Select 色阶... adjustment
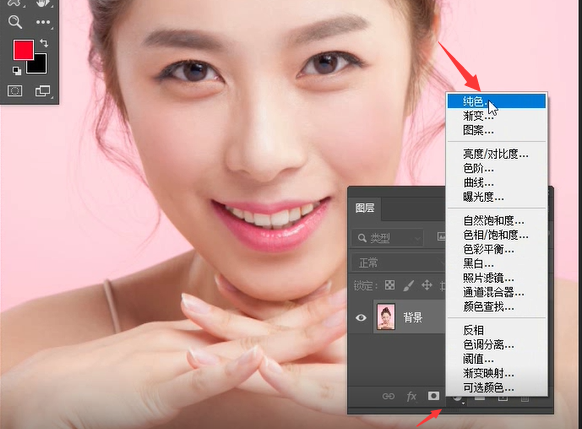Viewport: 582px width, 429px height. (496, 168)
